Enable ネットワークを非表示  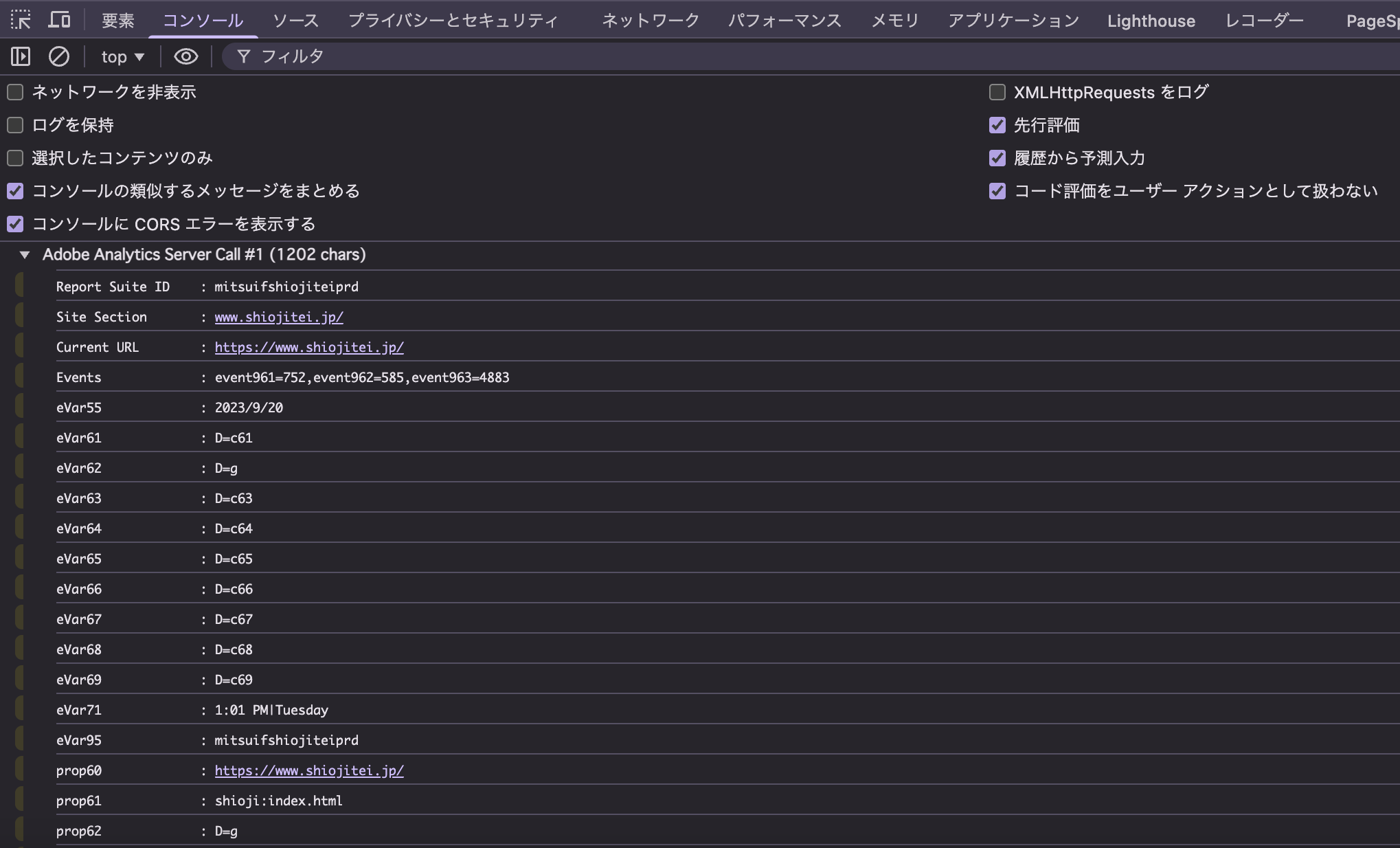(x=15, y=91)
